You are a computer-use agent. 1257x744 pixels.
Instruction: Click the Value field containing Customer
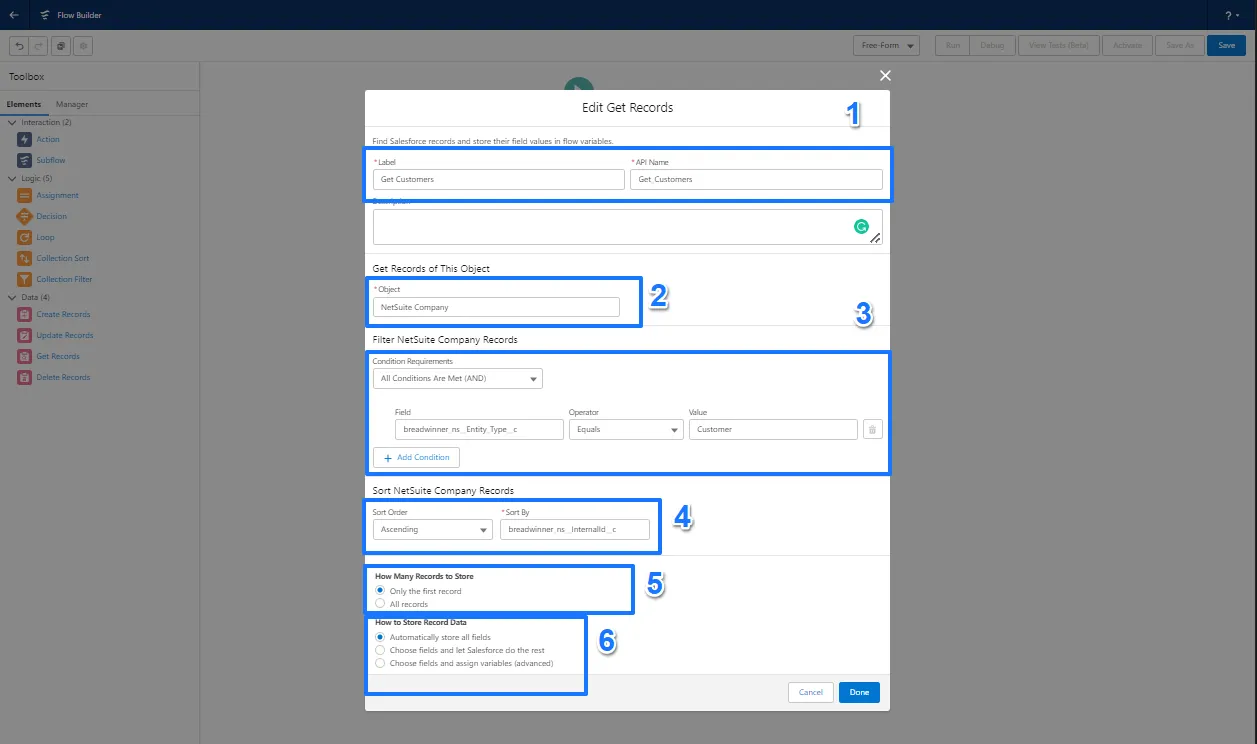coord(773,429)
